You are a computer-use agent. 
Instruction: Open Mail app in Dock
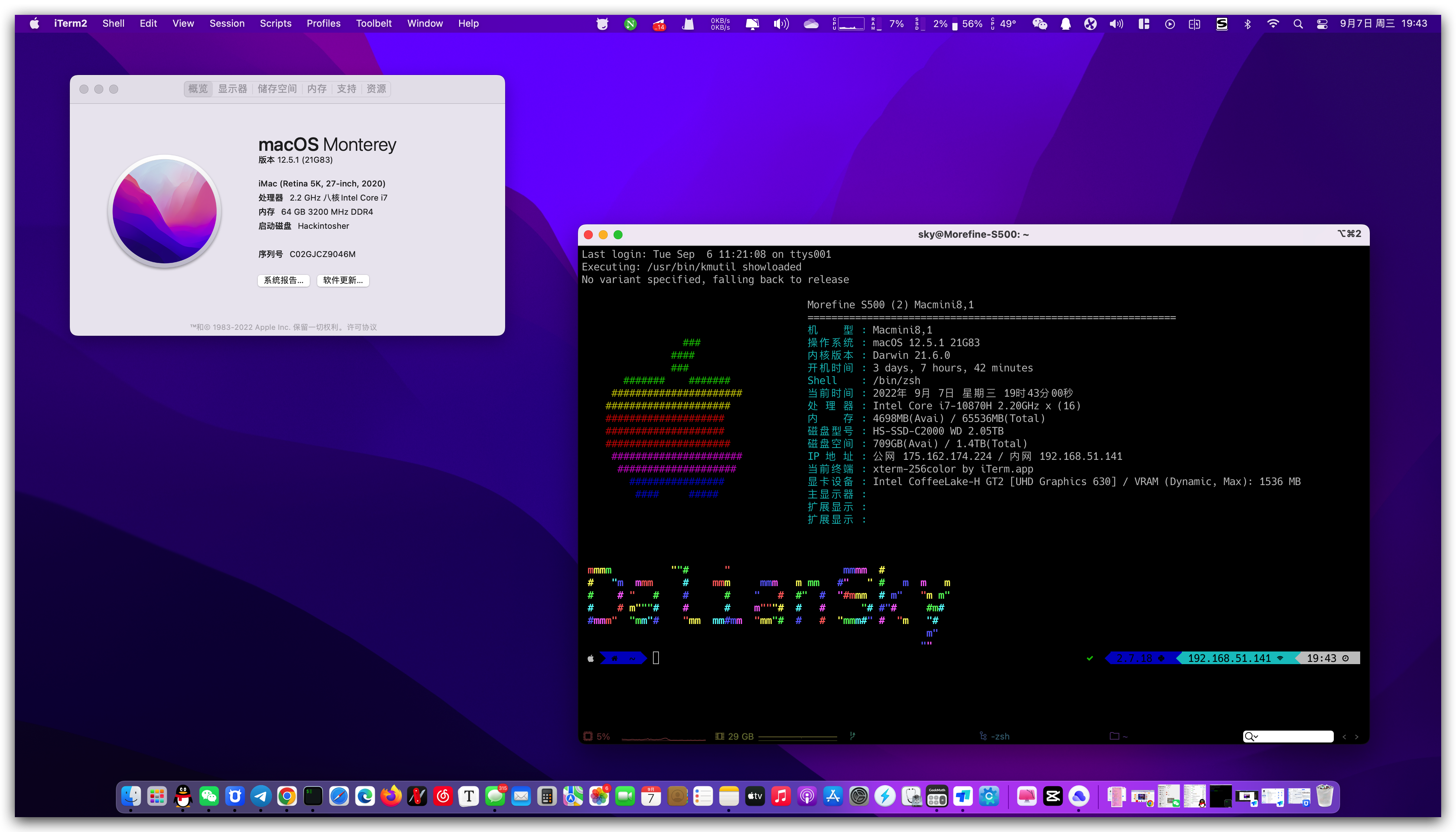pos(521,796)
